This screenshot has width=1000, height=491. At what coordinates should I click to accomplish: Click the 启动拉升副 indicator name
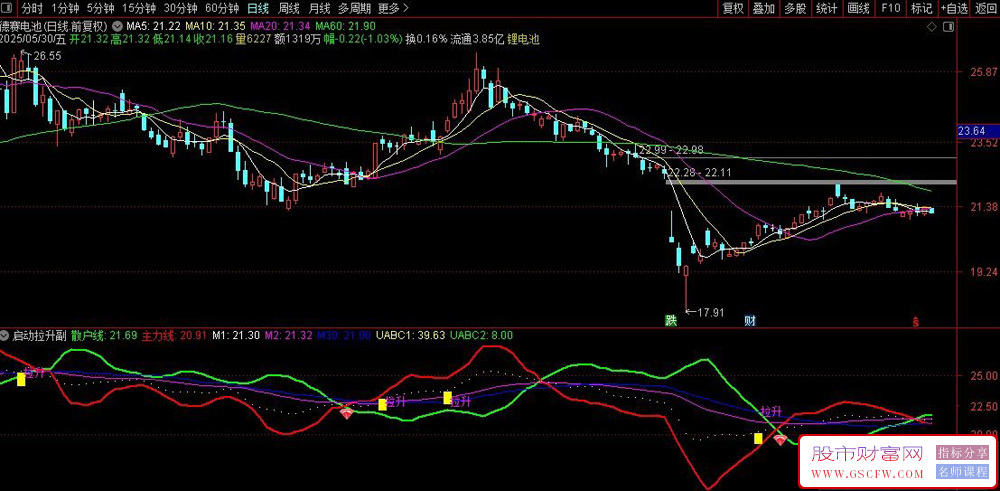coord(40,335)
